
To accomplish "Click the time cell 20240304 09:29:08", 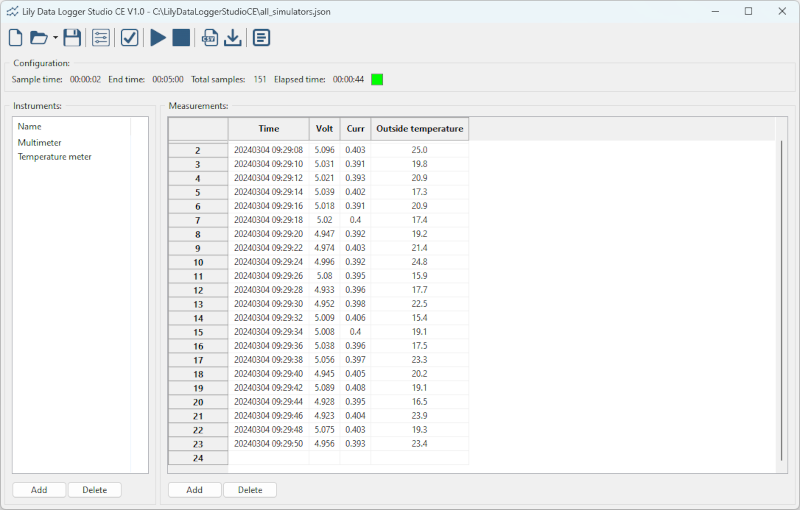I will [268, 150].
